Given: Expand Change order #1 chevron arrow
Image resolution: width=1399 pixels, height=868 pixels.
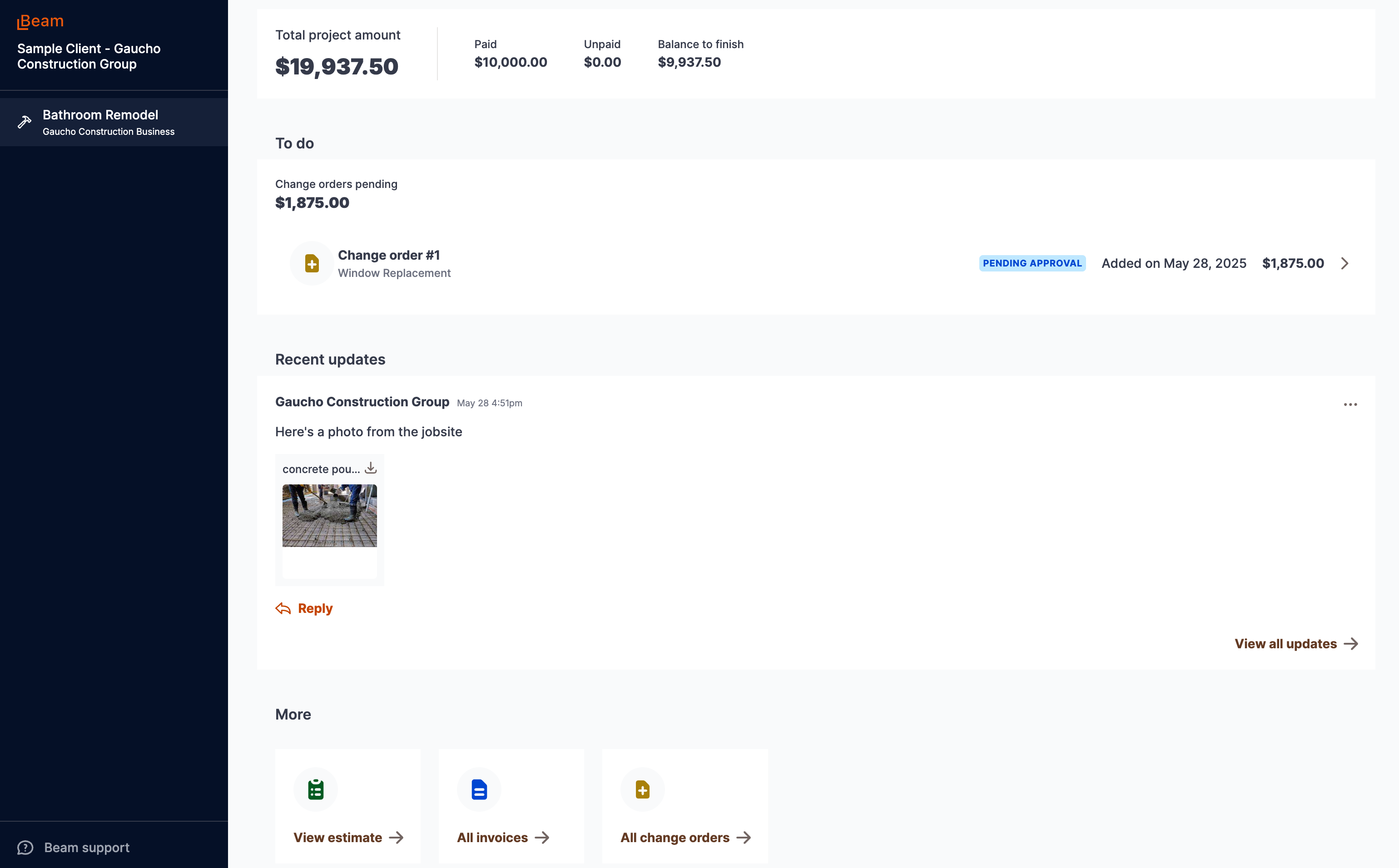Looking at the screenshot, I should pyautogui.click(x=1345, y=263).
